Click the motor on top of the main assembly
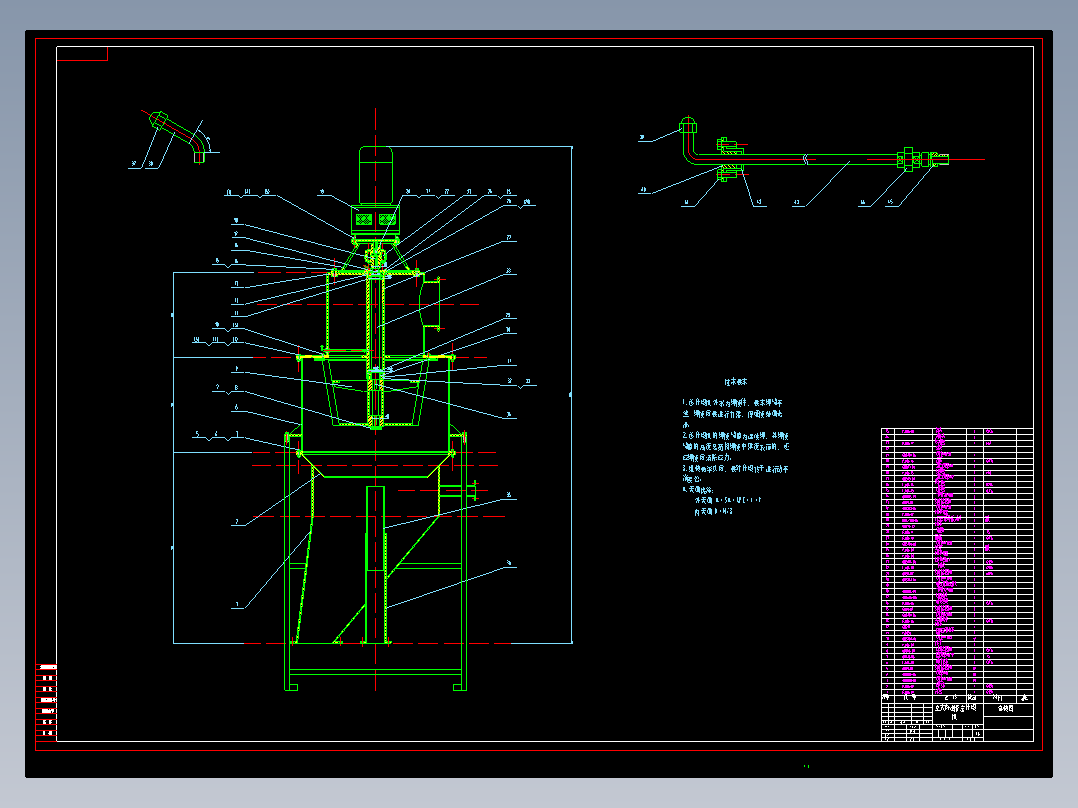This screenshot has width=1078, height=808. click(375, 175)
